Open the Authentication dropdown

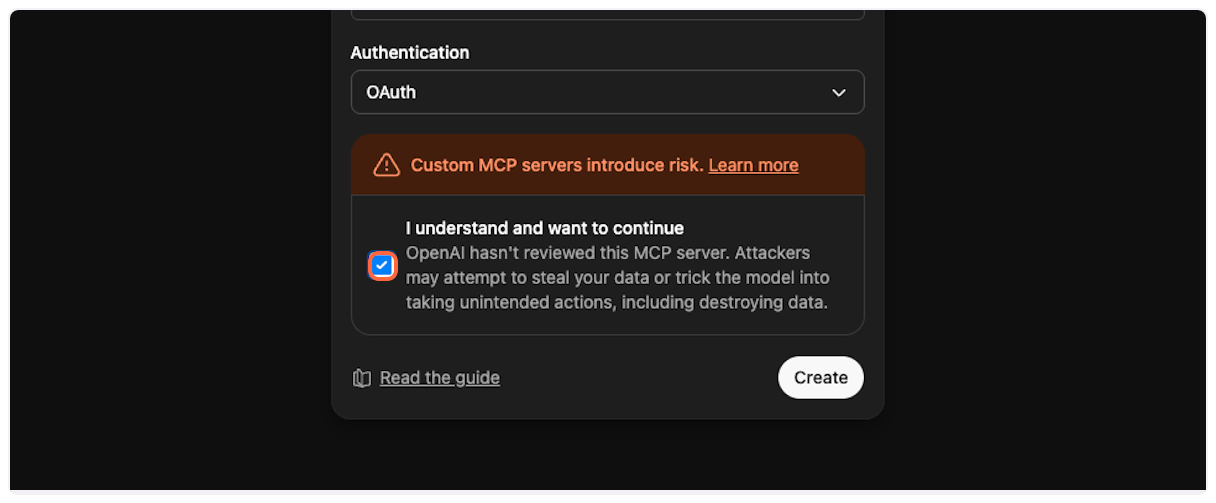pyautogui.click(x=607, y=92)
